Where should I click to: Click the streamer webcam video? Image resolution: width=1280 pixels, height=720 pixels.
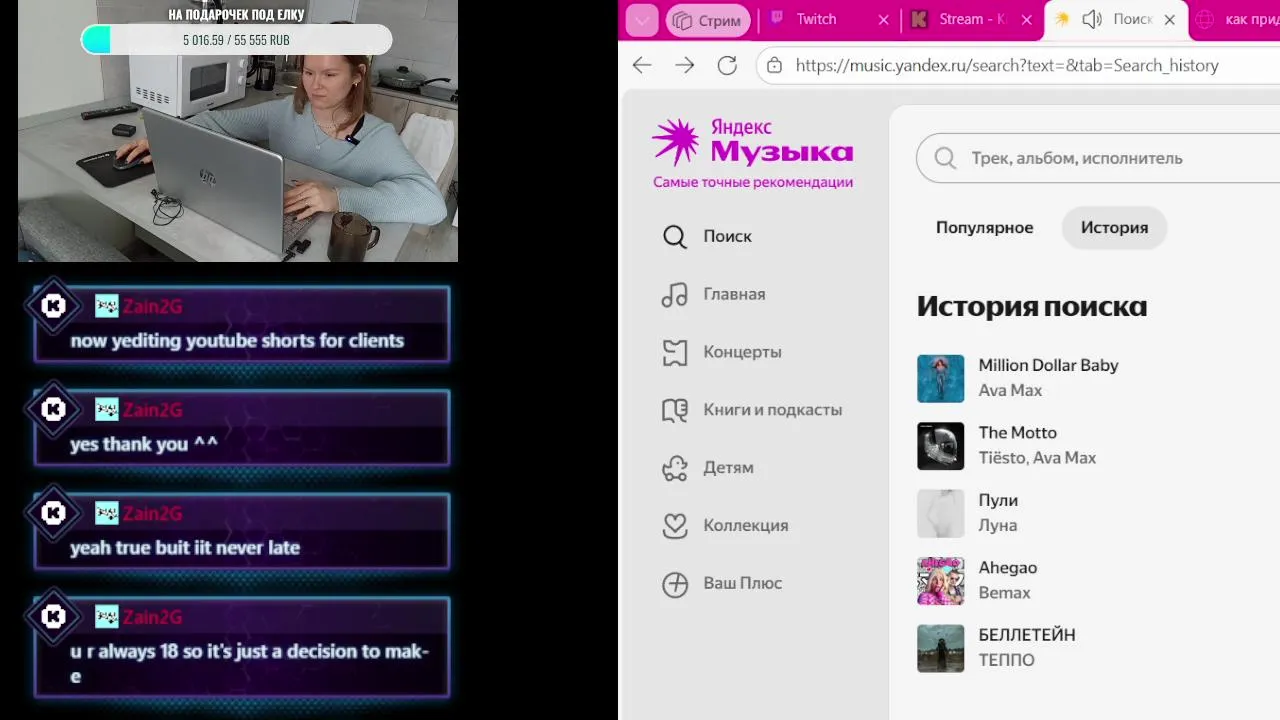pos(238,131)
